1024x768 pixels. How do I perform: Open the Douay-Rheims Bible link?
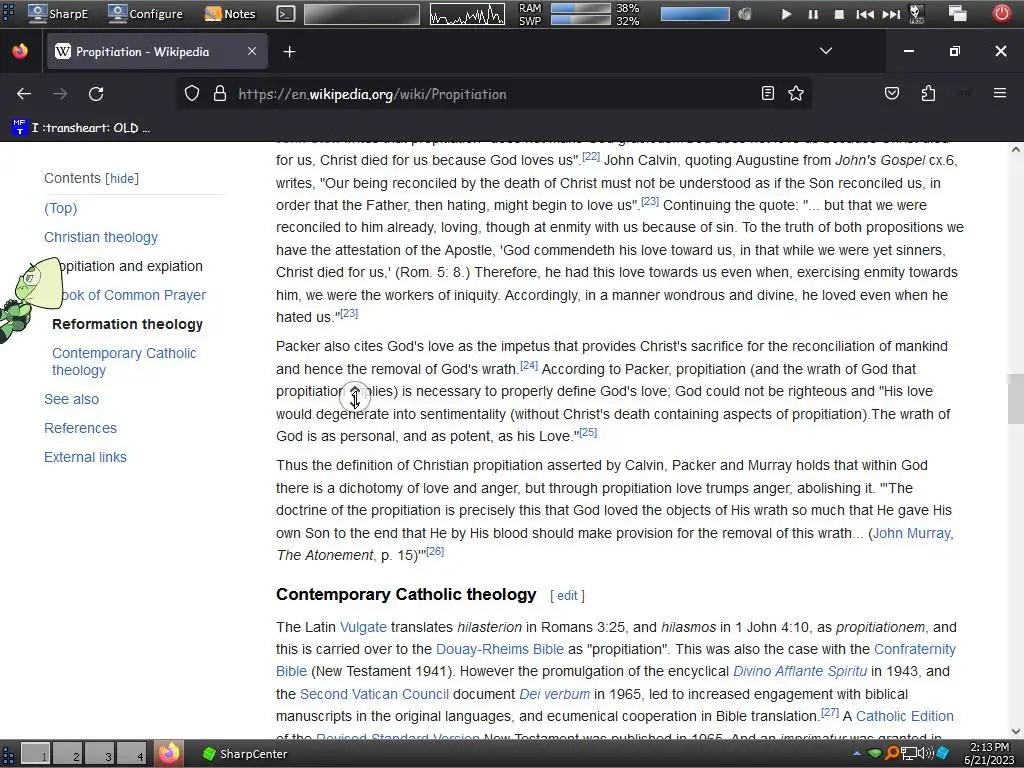(500, 649)
